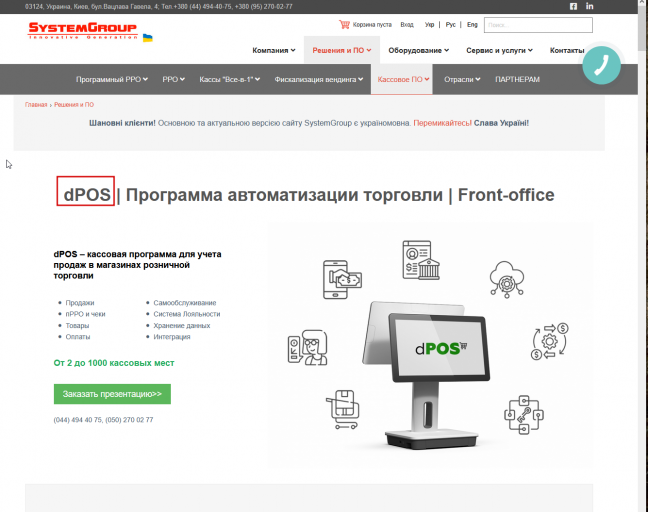Expand the Сервис и услуги menu

(x=499, y=50)
